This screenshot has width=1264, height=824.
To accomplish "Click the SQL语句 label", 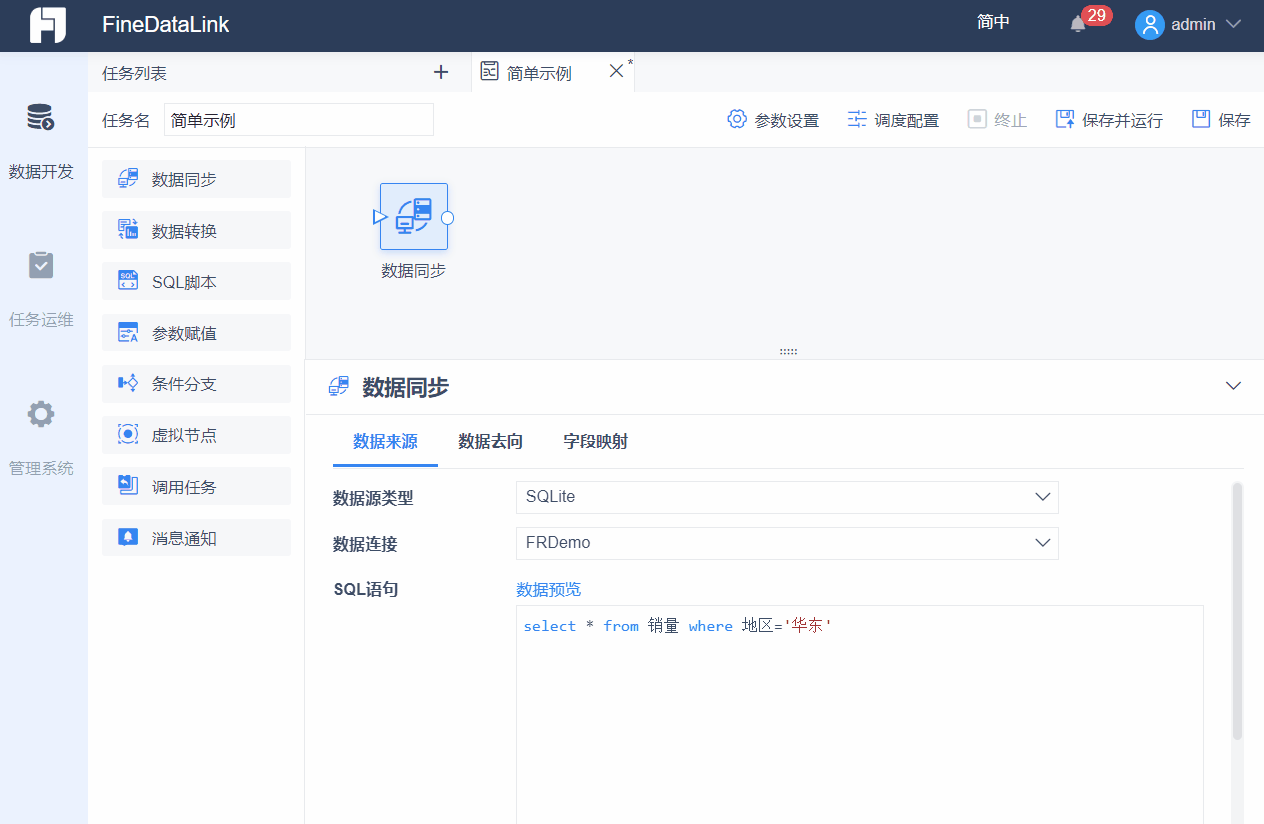I will [x=366, y=590].
